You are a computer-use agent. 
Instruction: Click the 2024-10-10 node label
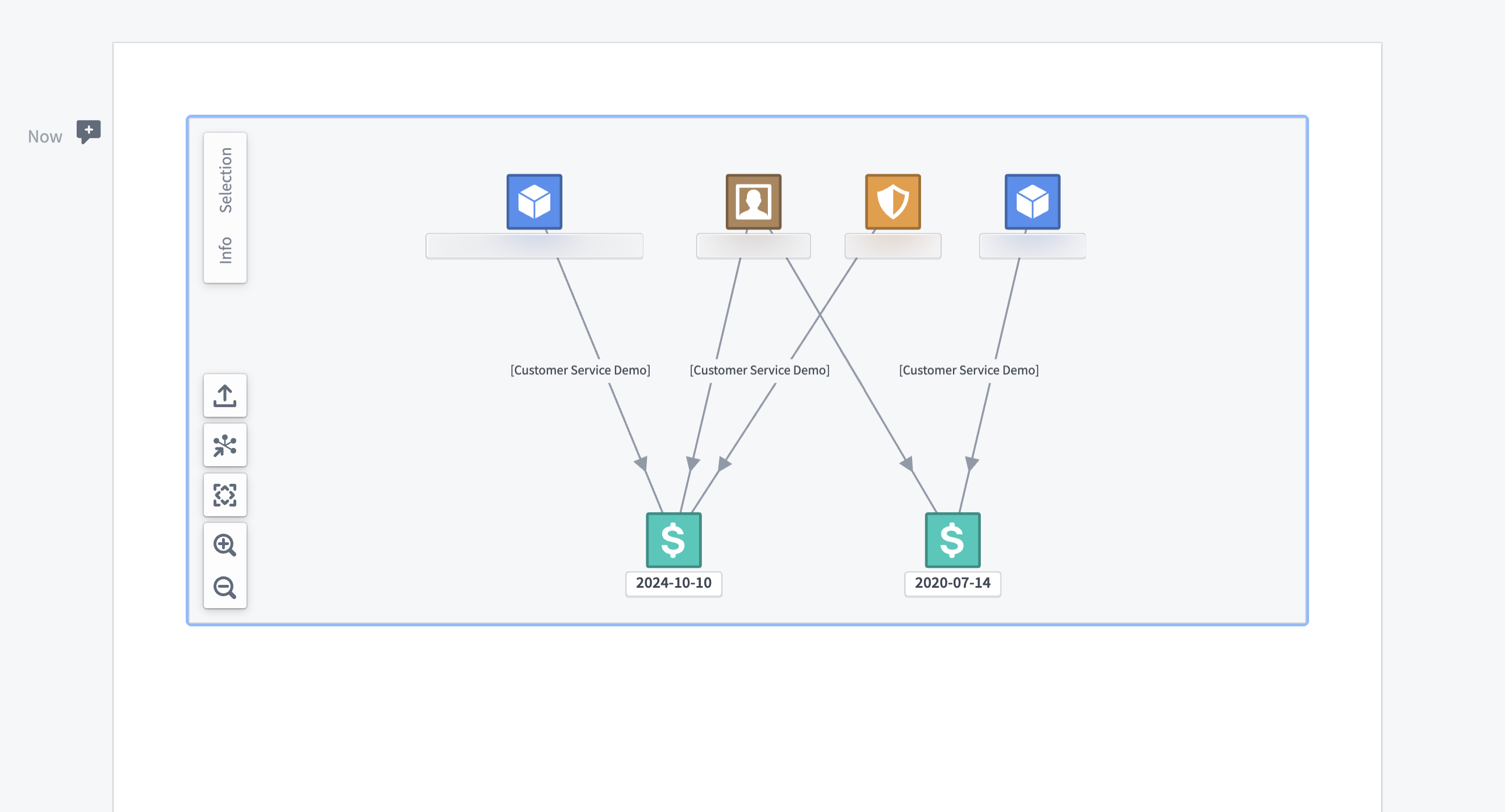(674, 583)
